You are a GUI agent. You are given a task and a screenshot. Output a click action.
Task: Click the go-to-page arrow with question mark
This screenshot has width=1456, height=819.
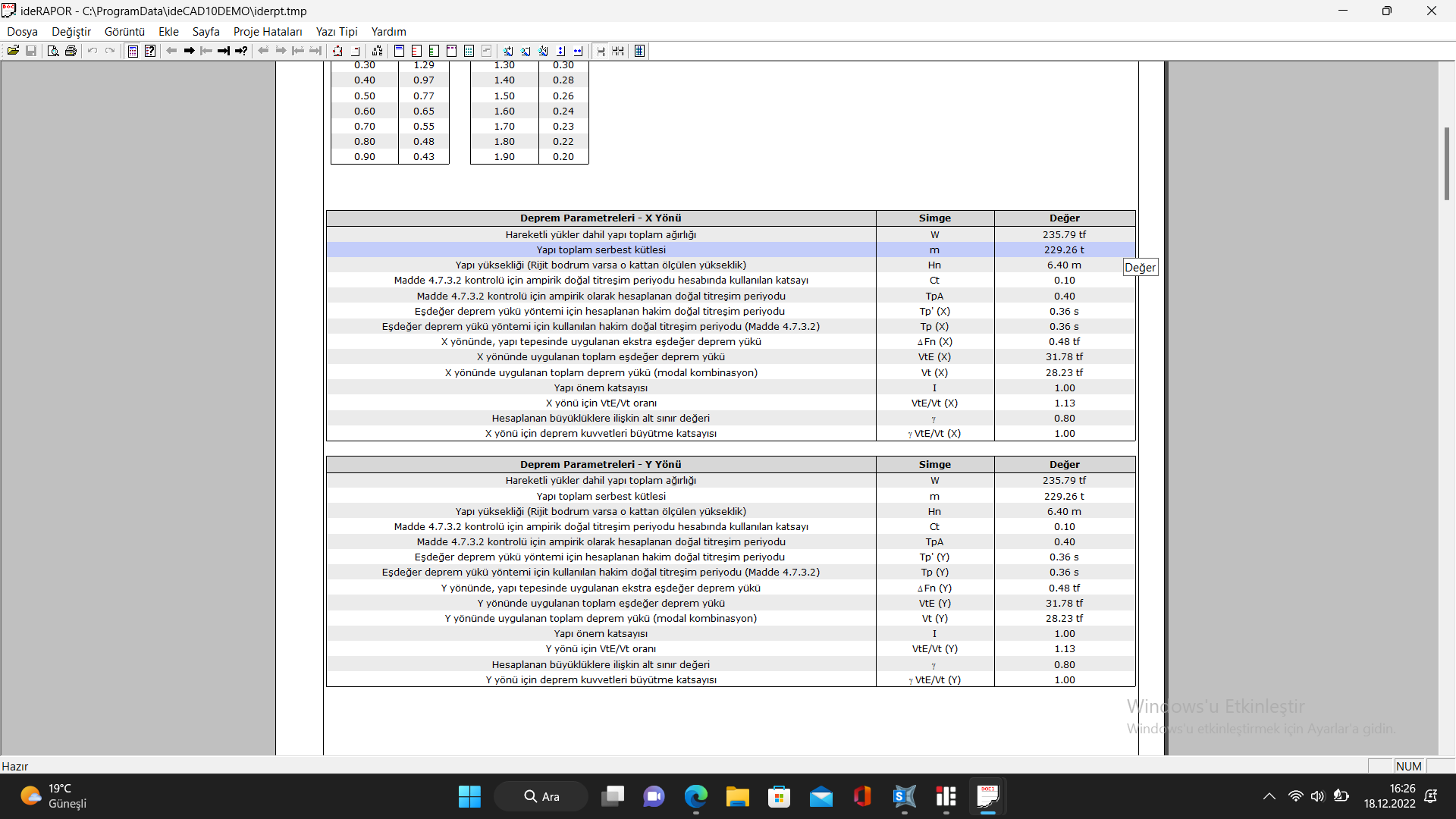point(241,51)
